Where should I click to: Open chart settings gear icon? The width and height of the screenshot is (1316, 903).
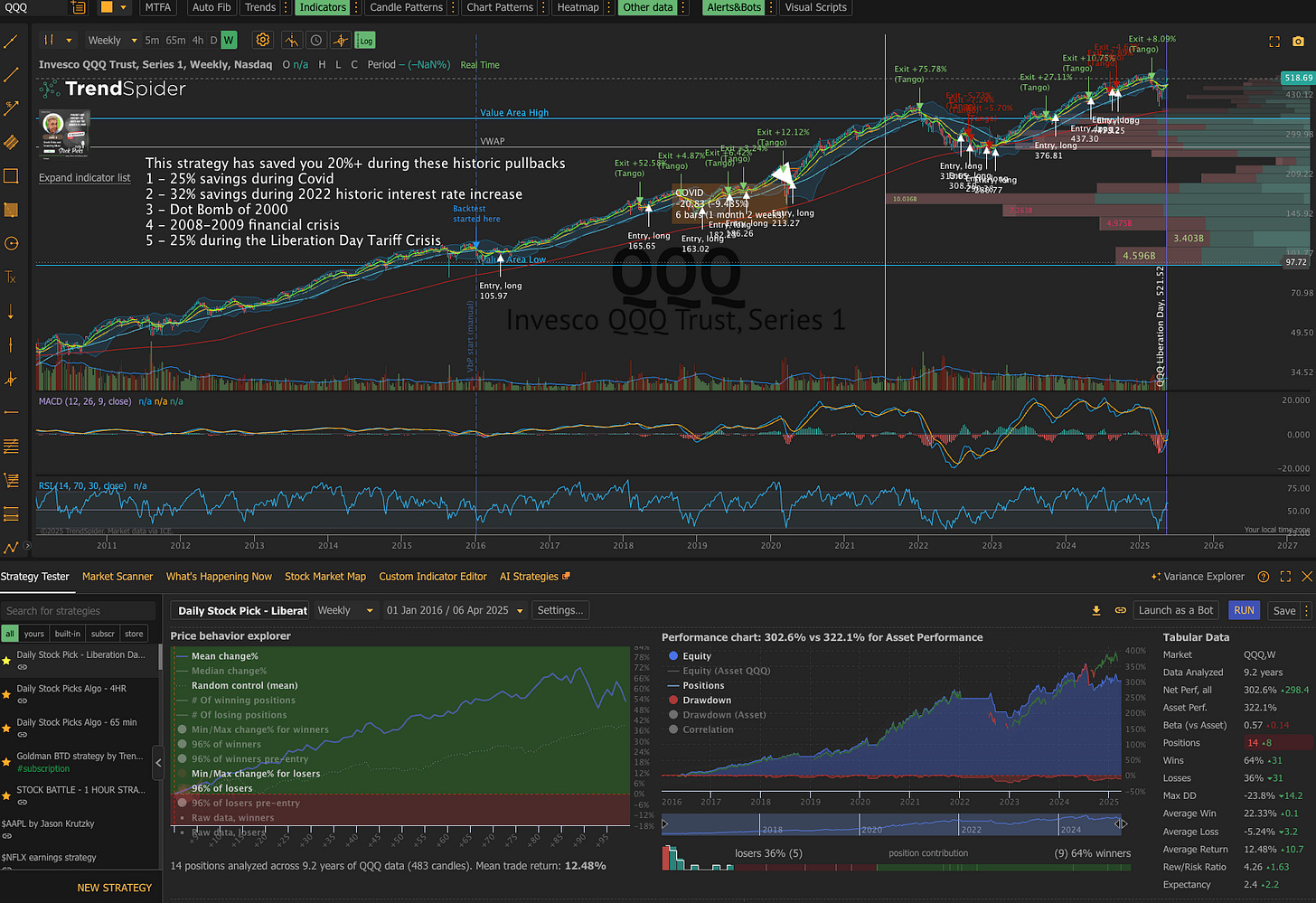[263, 40]
